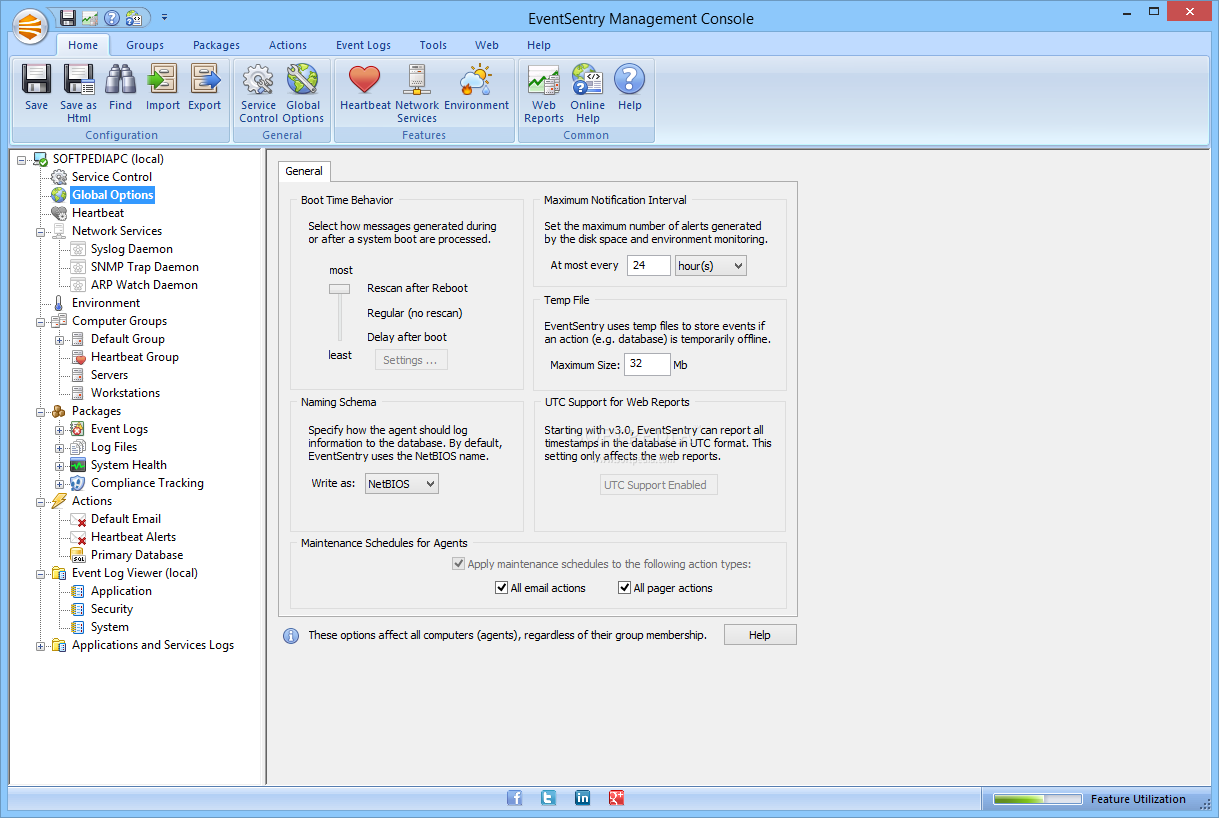Click the Facebook icon in status bar
Screen dimensions: 1219x818
pos(515,798)
